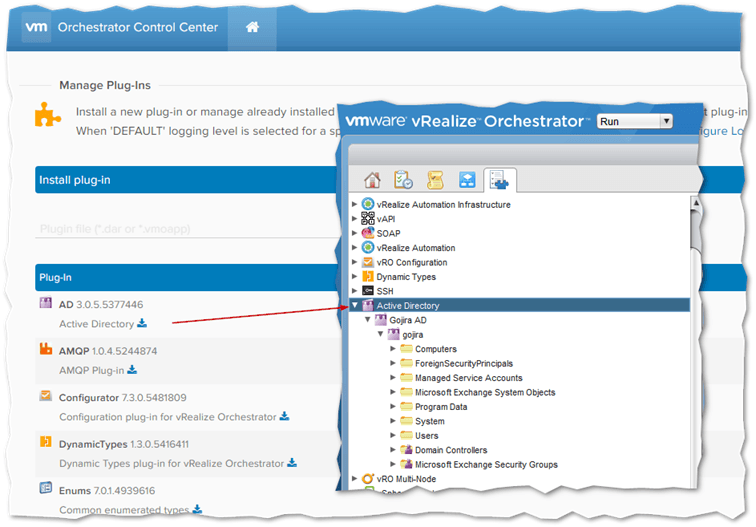Click the AMQP plug-in icon in list
756x527 pixels.
(46, 349)
